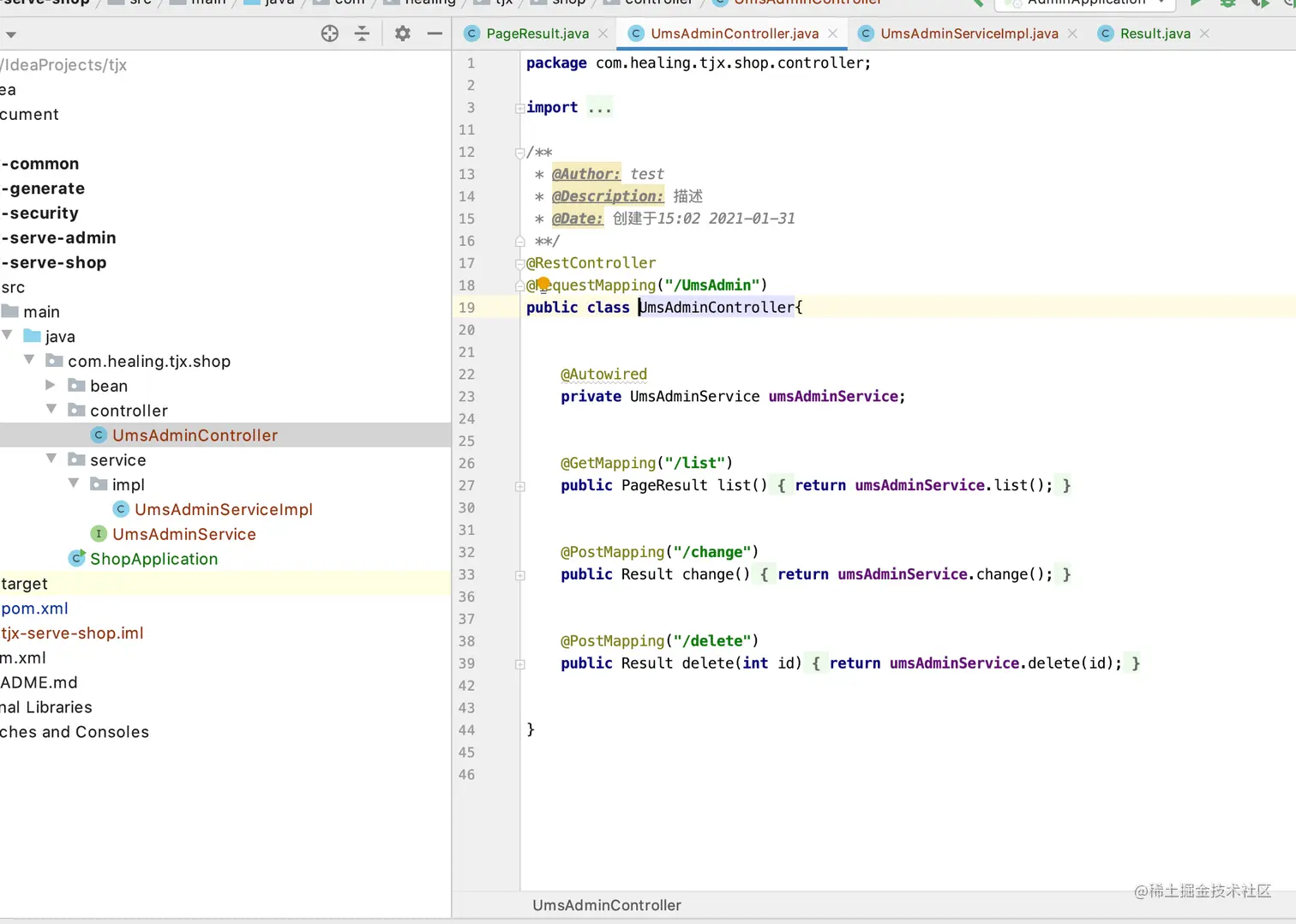Switch to UmsAdminServiceImpl.java tab
Screen dimensions: 1296x924
click(x=968, y=33)
